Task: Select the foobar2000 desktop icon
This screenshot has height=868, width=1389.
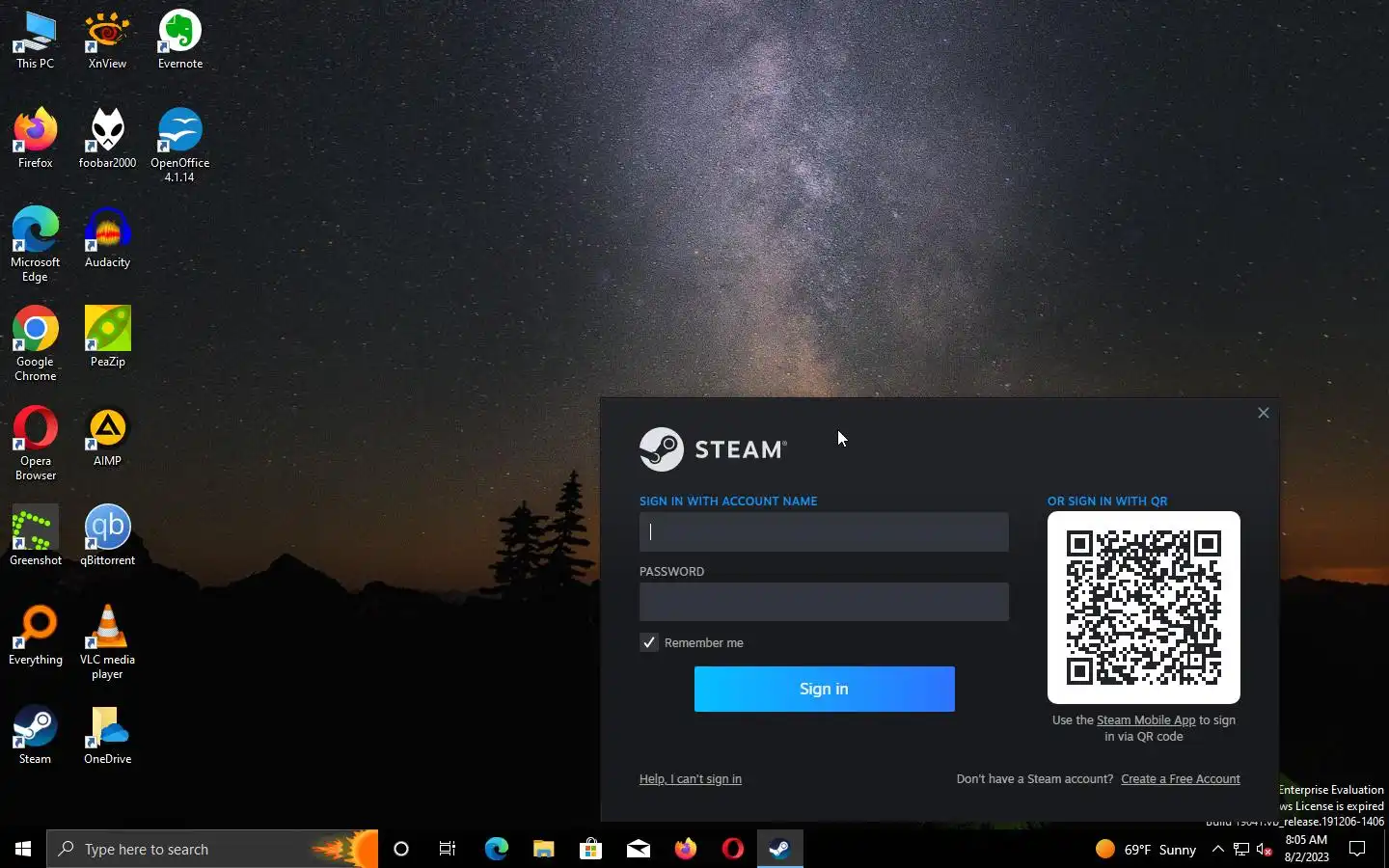Action: tap(107, 140)
